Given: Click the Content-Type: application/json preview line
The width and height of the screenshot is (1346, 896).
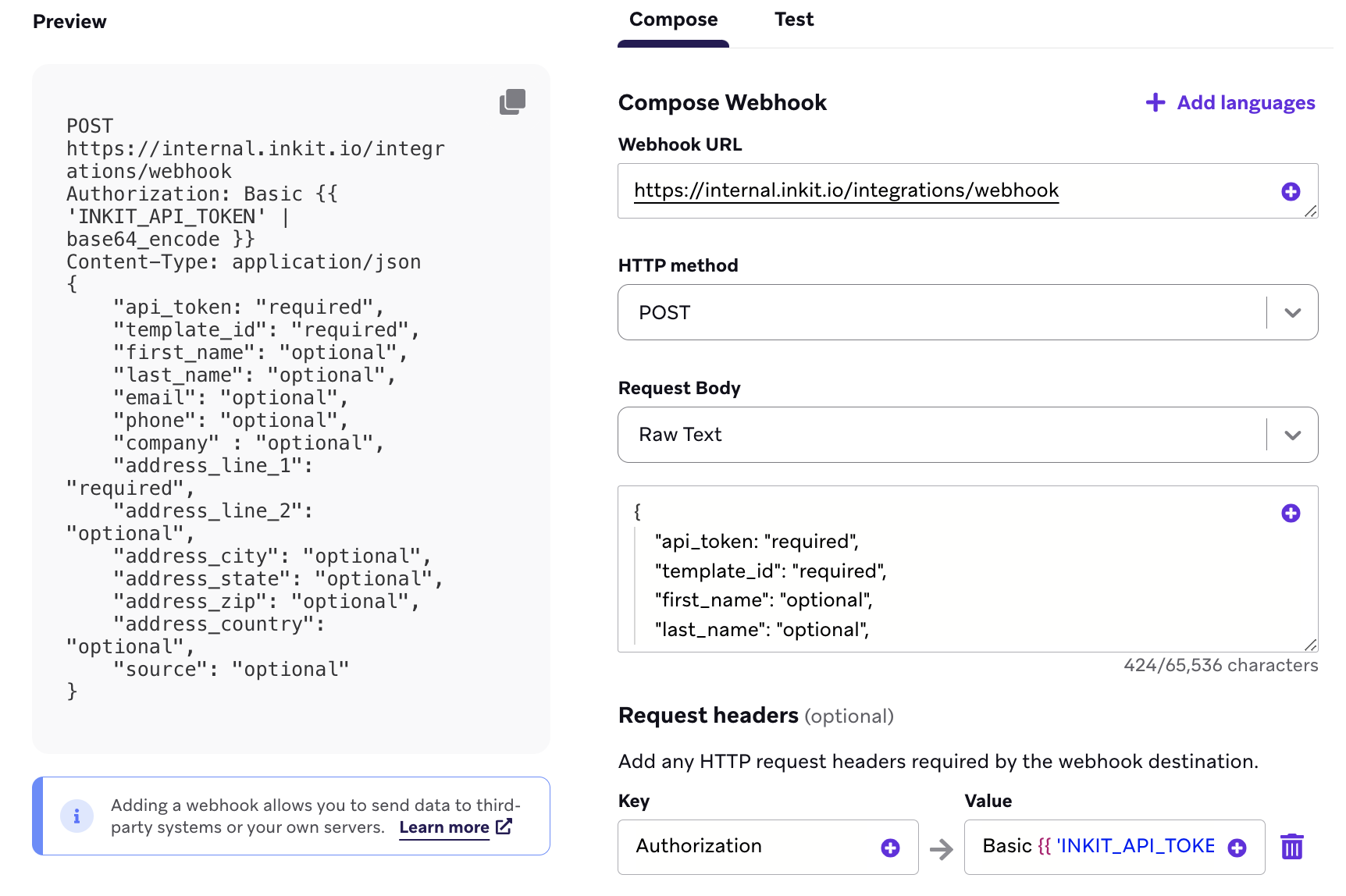Looking at the screenshot, I should click(244, 262).
